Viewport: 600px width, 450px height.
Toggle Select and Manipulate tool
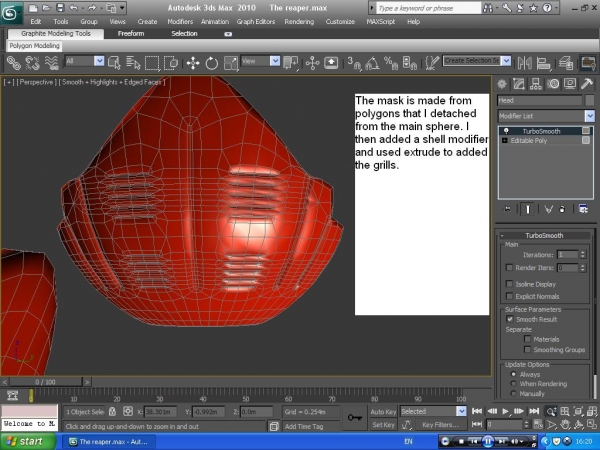pyautogui.click(x=312, y=63)
